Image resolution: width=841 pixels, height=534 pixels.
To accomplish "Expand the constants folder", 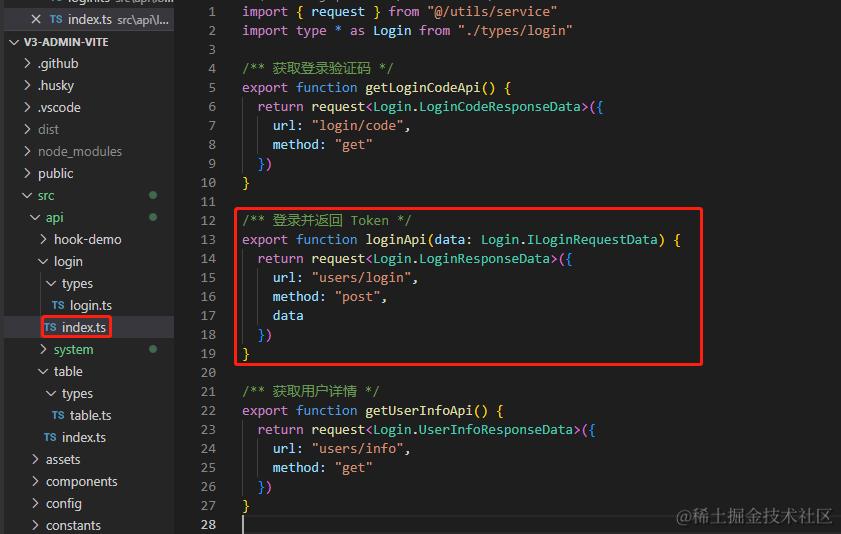I will click(x=35, y=525).
